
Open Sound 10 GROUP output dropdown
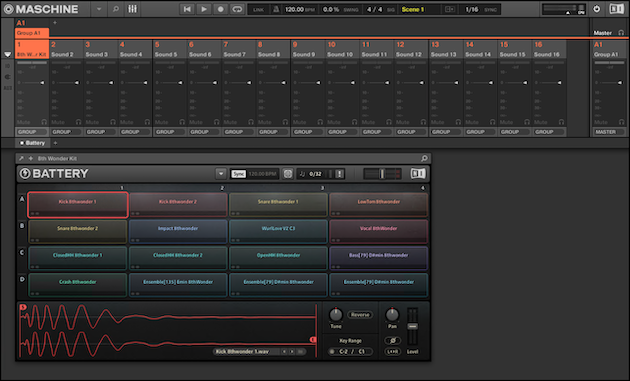tap(342, 132)
